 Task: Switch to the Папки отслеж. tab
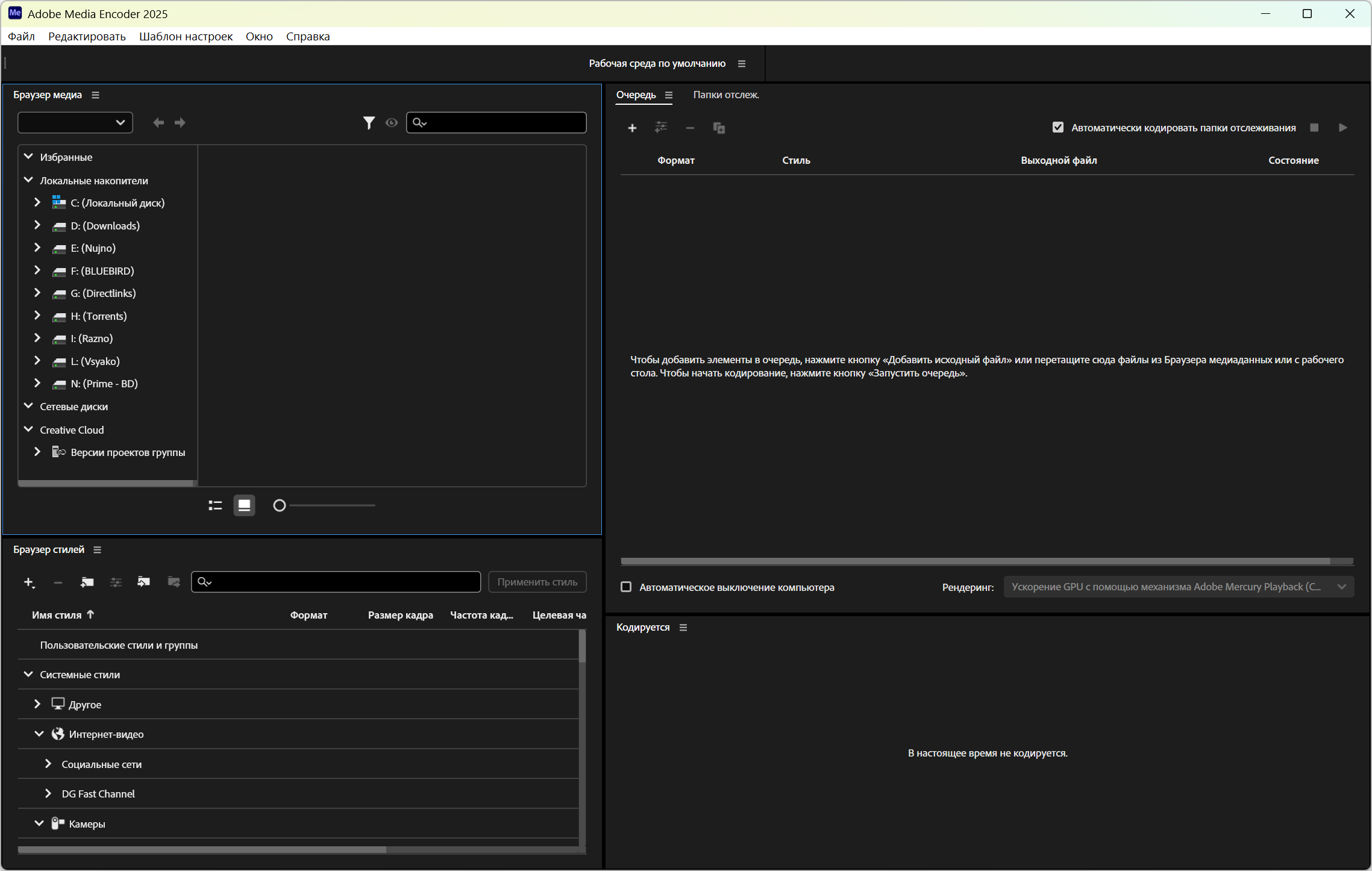(725, 95)
